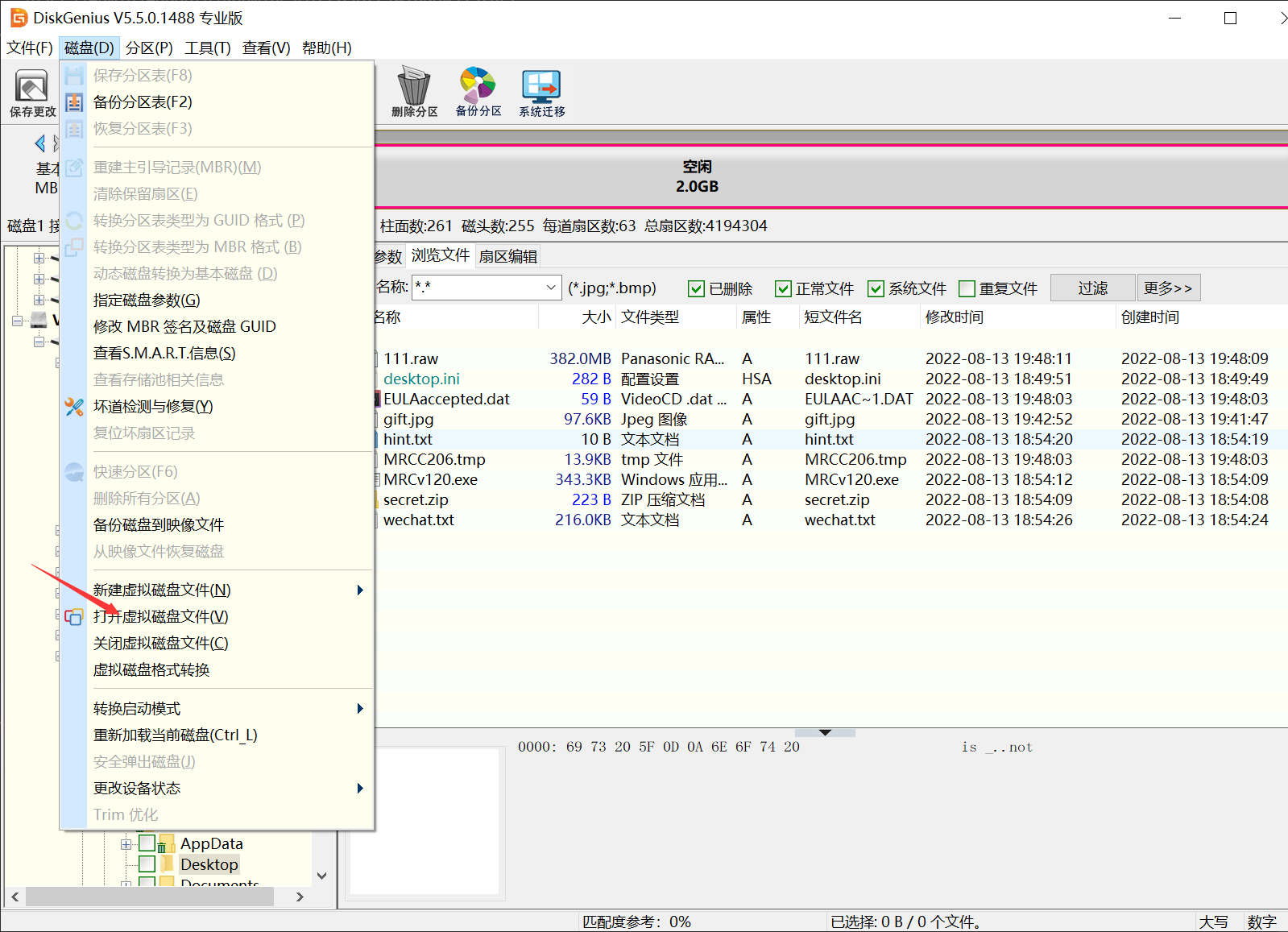Viewport: 1288px width, 932px height.
Task: Click the 坏道检测与修复 wrench icon
Action: point(74,407)
